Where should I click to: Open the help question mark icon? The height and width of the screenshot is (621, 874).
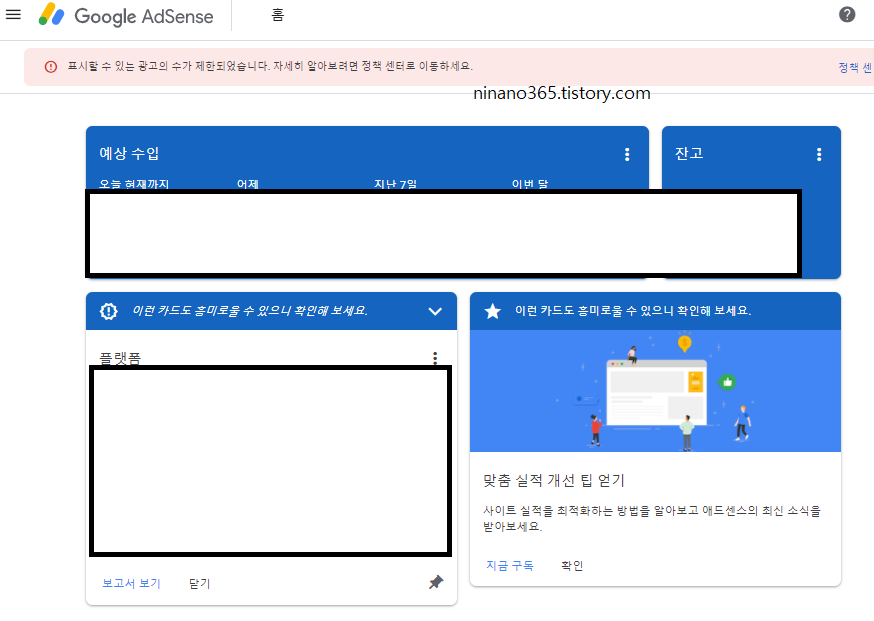coord(847,14)
